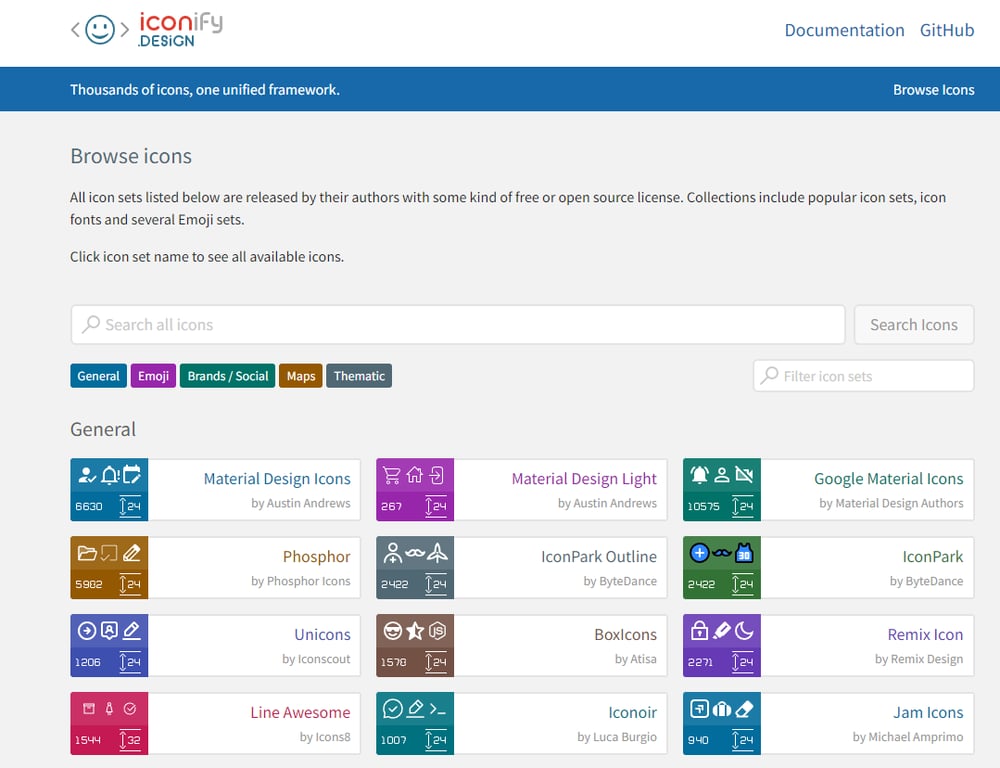Image resolution: width=1000 pixels, height=768 pixels.
Task: Click the luggage icon on Jam Icons card
Action: coord(722,709)
